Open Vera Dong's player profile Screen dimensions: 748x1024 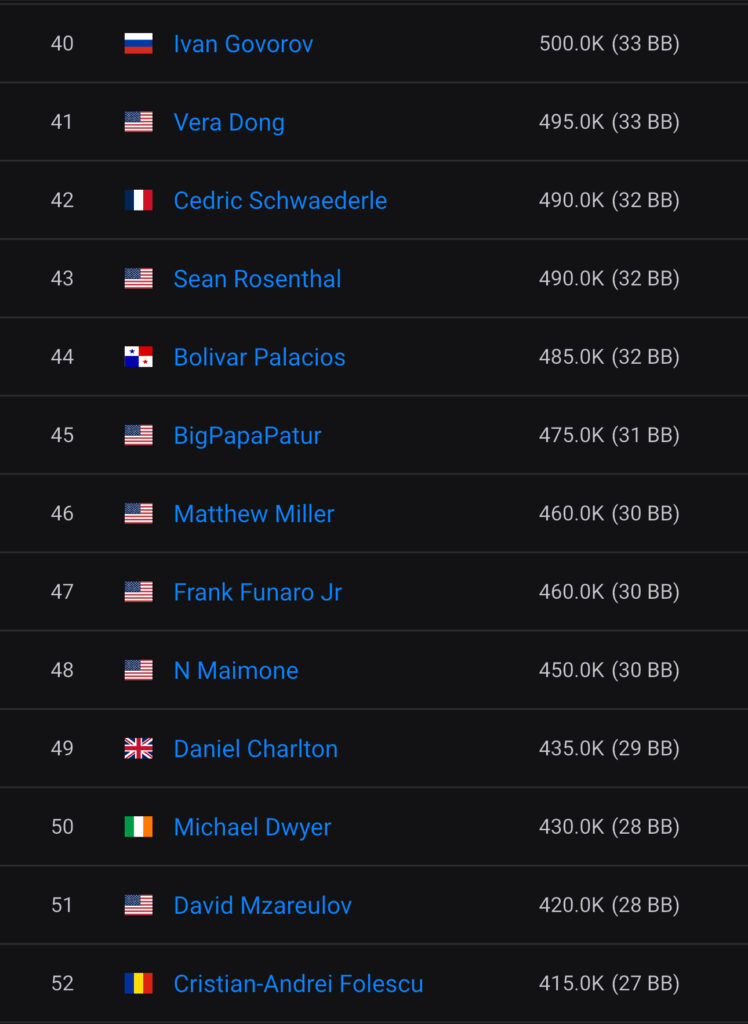coord(229,122)
